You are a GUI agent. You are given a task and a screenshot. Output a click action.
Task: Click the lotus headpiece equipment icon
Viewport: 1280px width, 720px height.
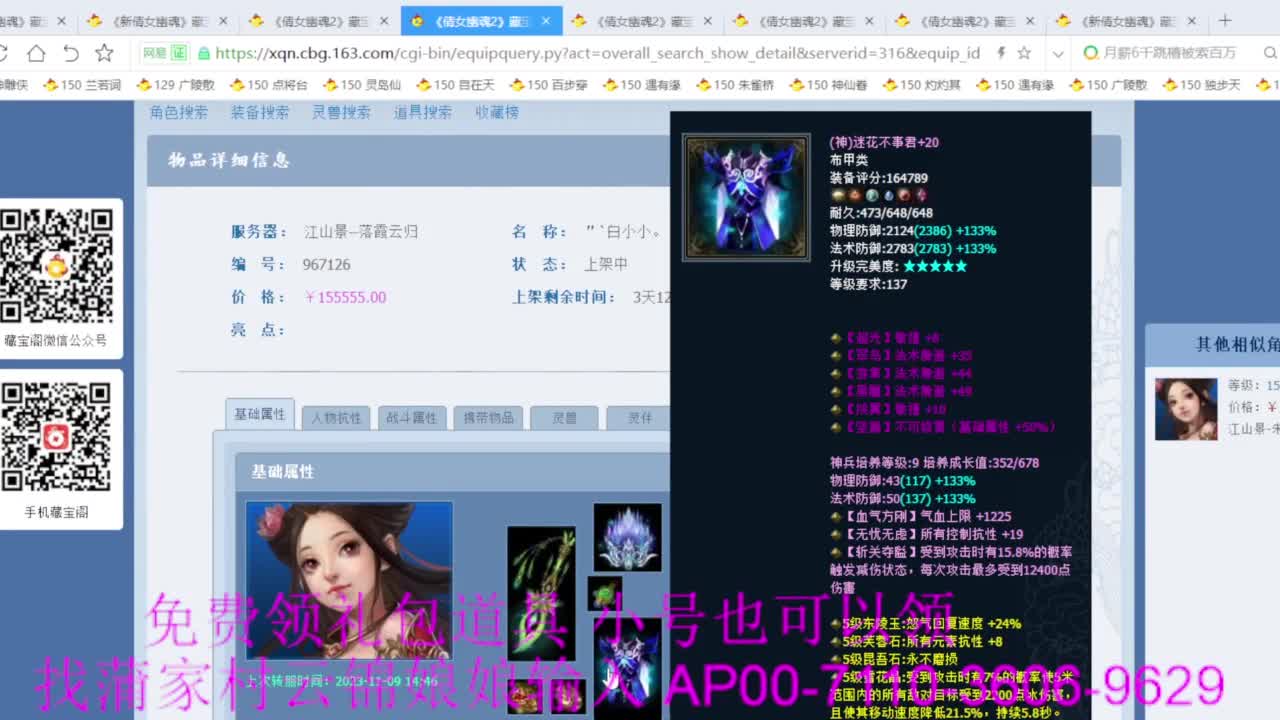tap(627, 537)
